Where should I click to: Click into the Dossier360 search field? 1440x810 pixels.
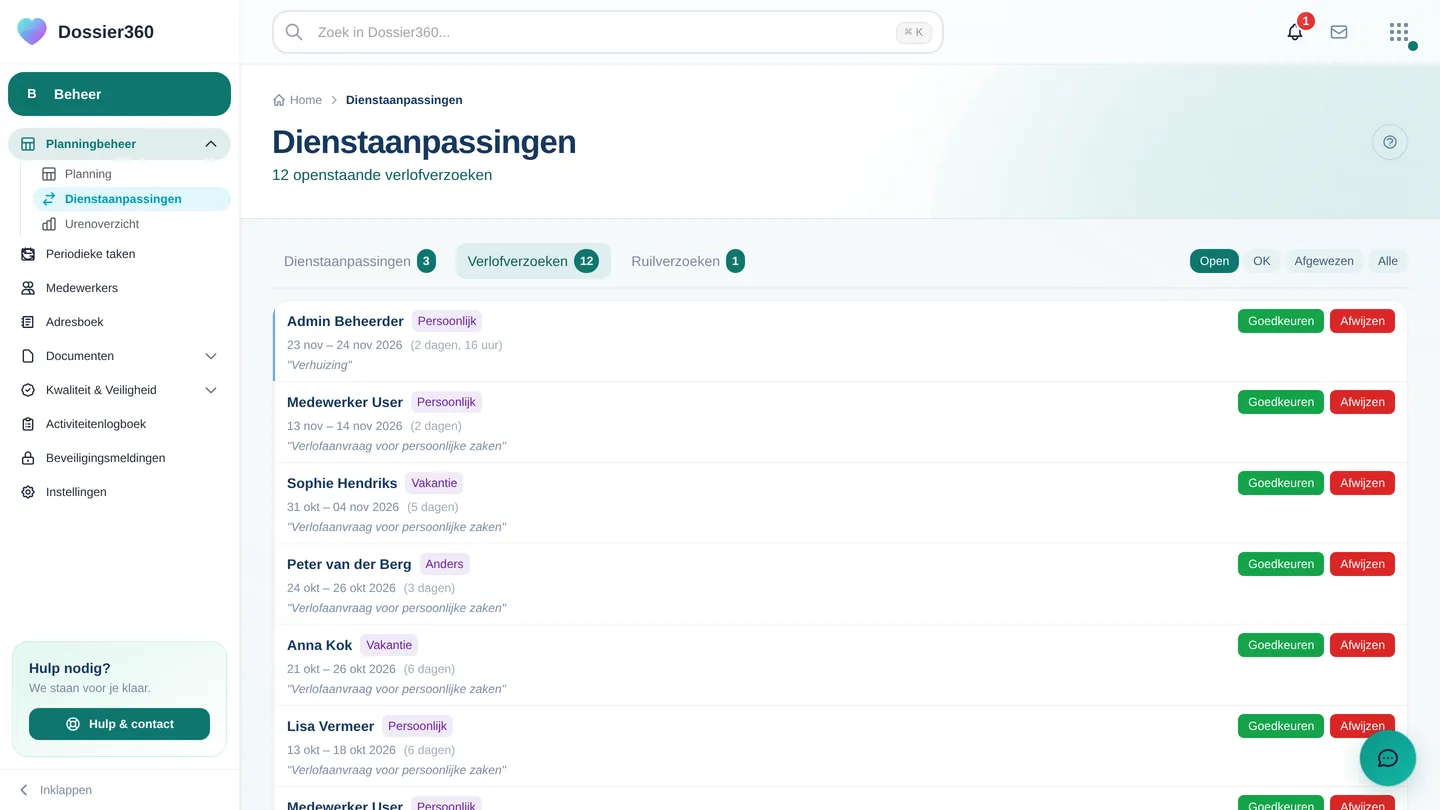[x=608, y=32]
